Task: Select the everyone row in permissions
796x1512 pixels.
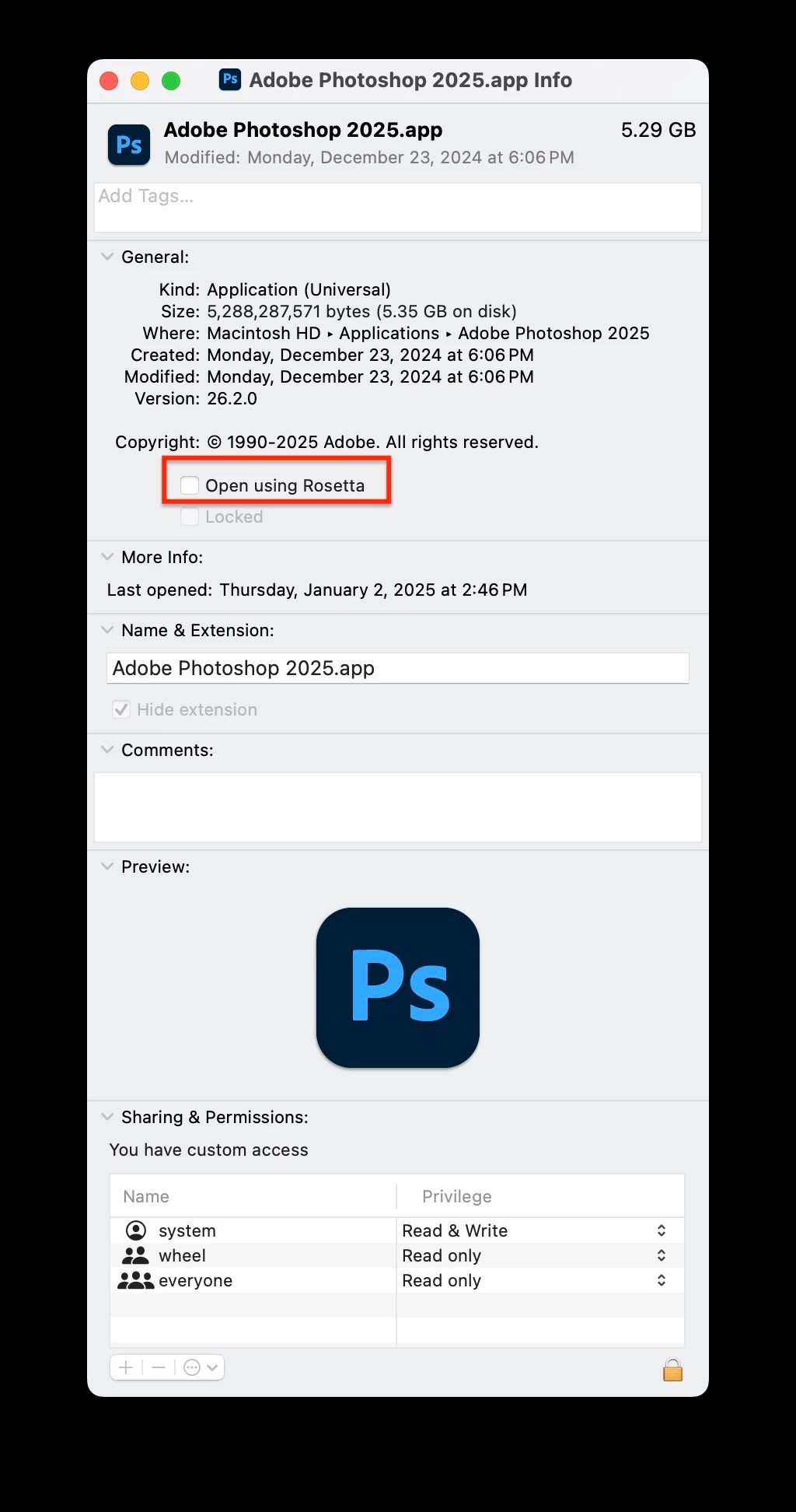Action: (397, 1280)
